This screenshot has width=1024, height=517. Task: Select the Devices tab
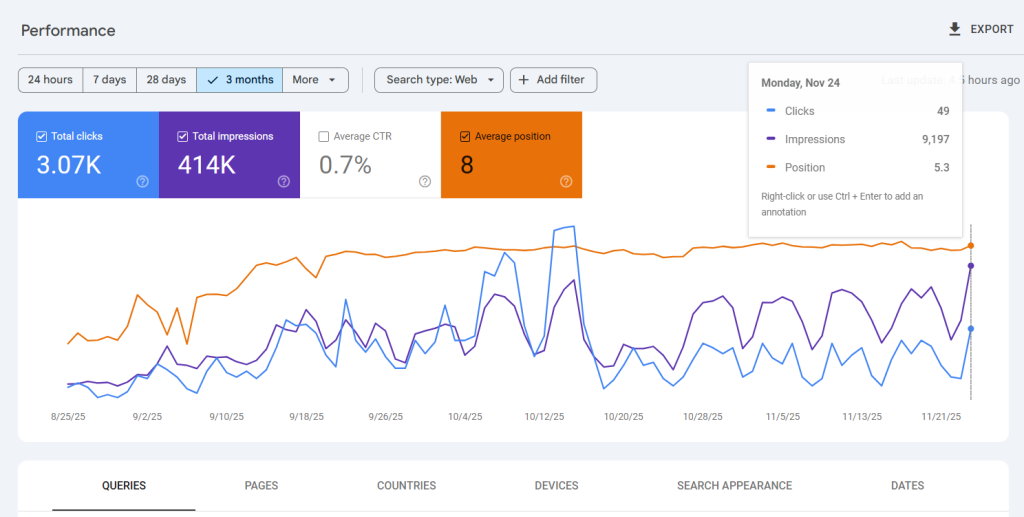click(556, 486)
